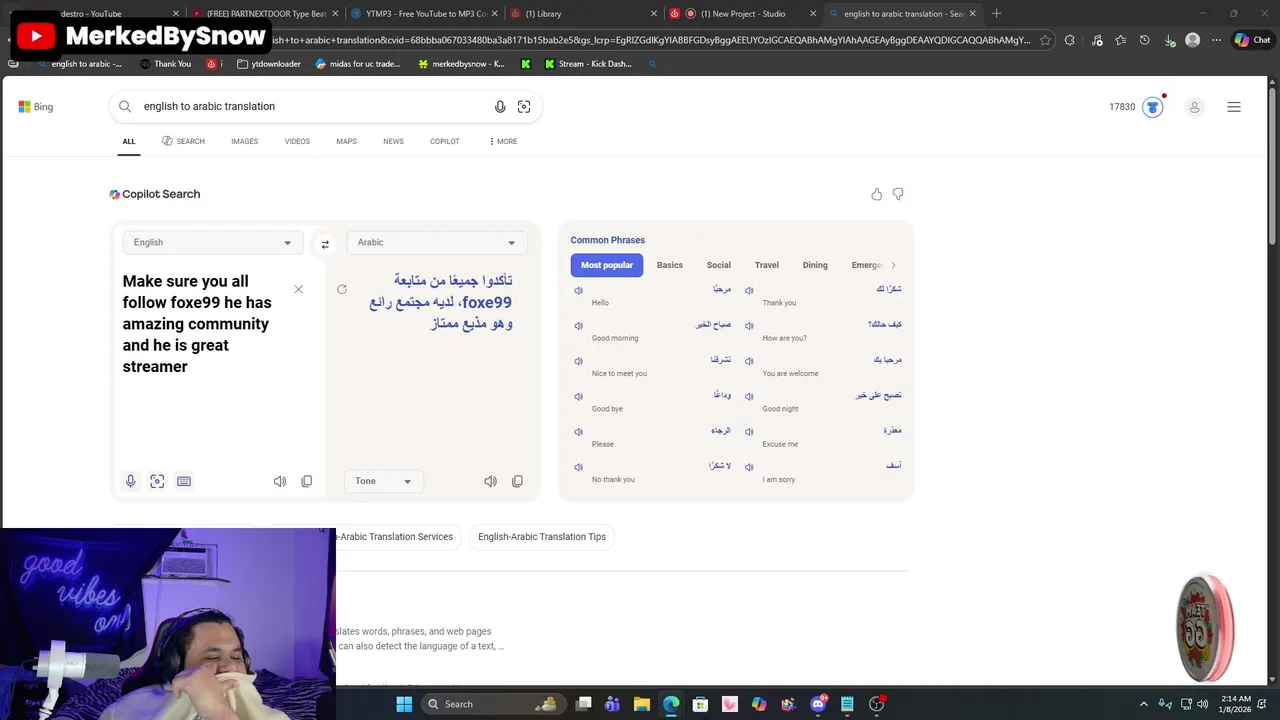Image resolution: width=1280 pixels, height=720 pixels.
Task: Expand the MORE search options menu
Action: pos(503,141)
